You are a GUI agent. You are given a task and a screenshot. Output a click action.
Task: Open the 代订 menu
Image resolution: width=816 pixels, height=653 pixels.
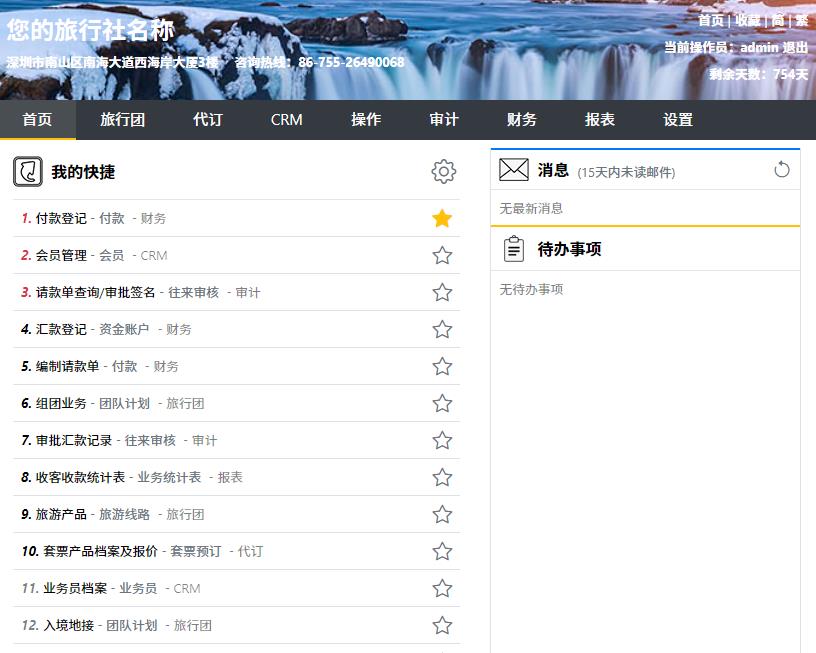(x=208, y=120)
